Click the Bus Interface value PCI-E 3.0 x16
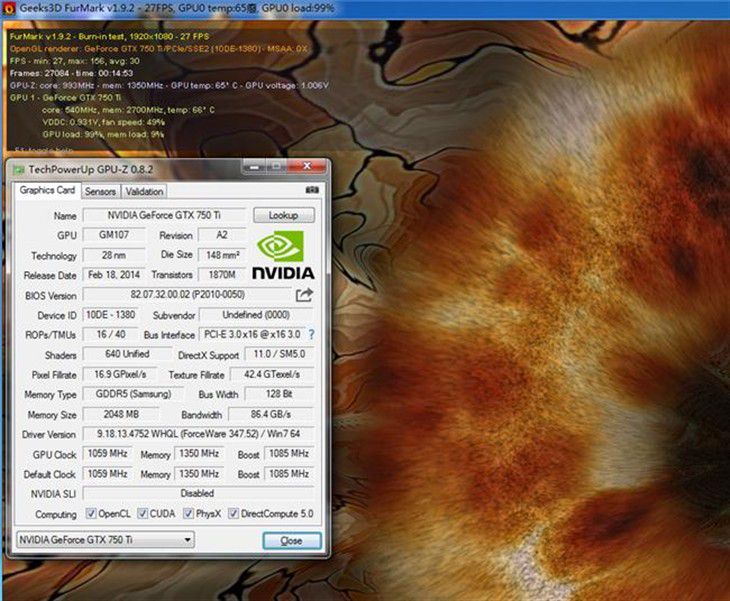730x601 pixels. click(252, 334)
